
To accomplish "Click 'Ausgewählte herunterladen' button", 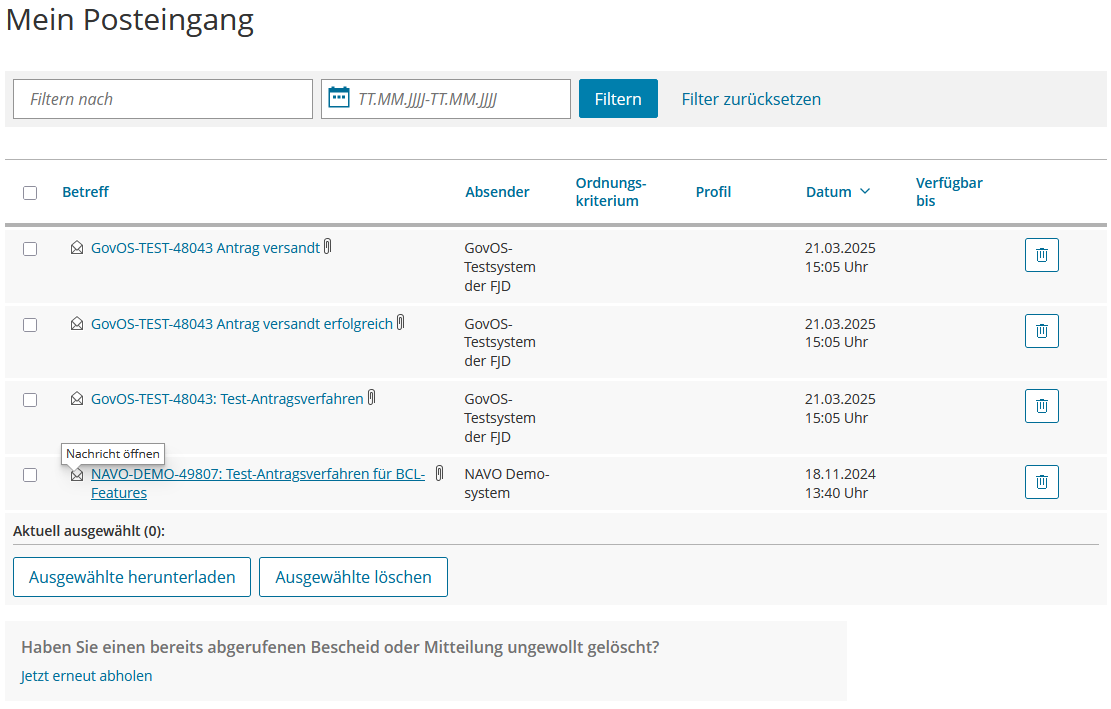I will click(x=132, y=577).
